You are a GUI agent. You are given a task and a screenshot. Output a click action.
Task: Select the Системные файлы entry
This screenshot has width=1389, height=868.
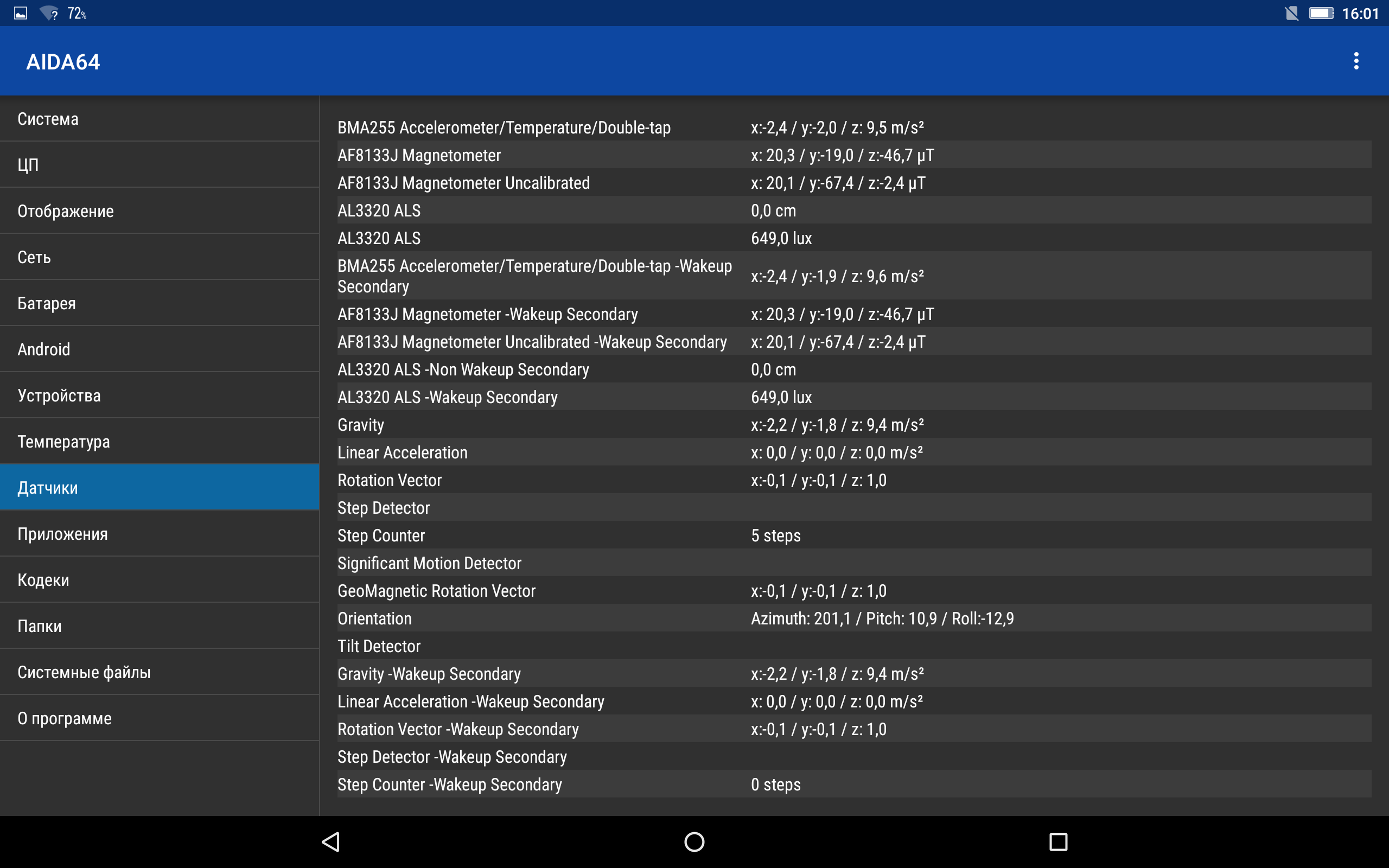(160, 672)
